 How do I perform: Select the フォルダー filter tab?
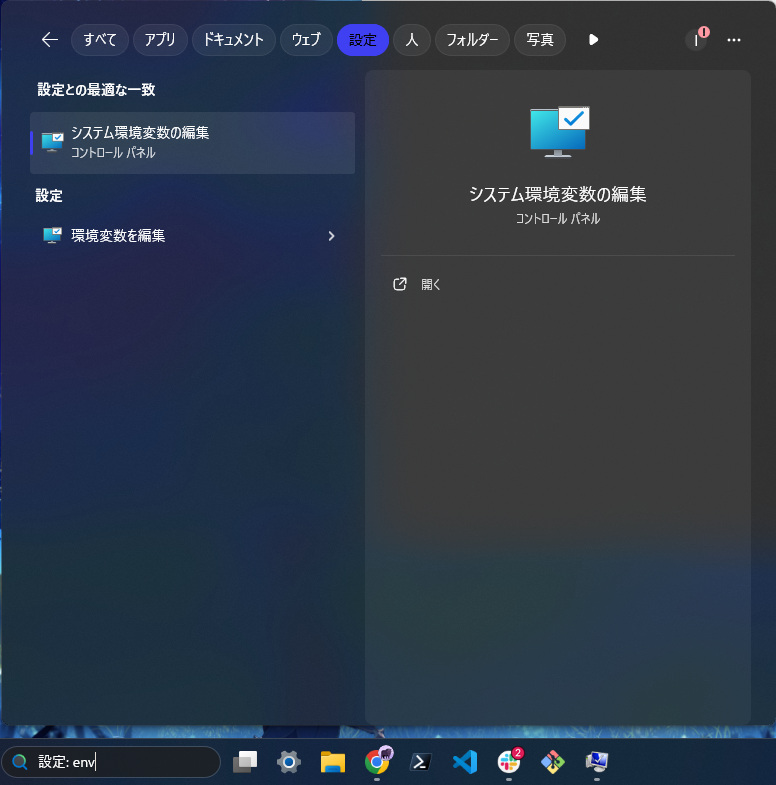pos(472,40)
